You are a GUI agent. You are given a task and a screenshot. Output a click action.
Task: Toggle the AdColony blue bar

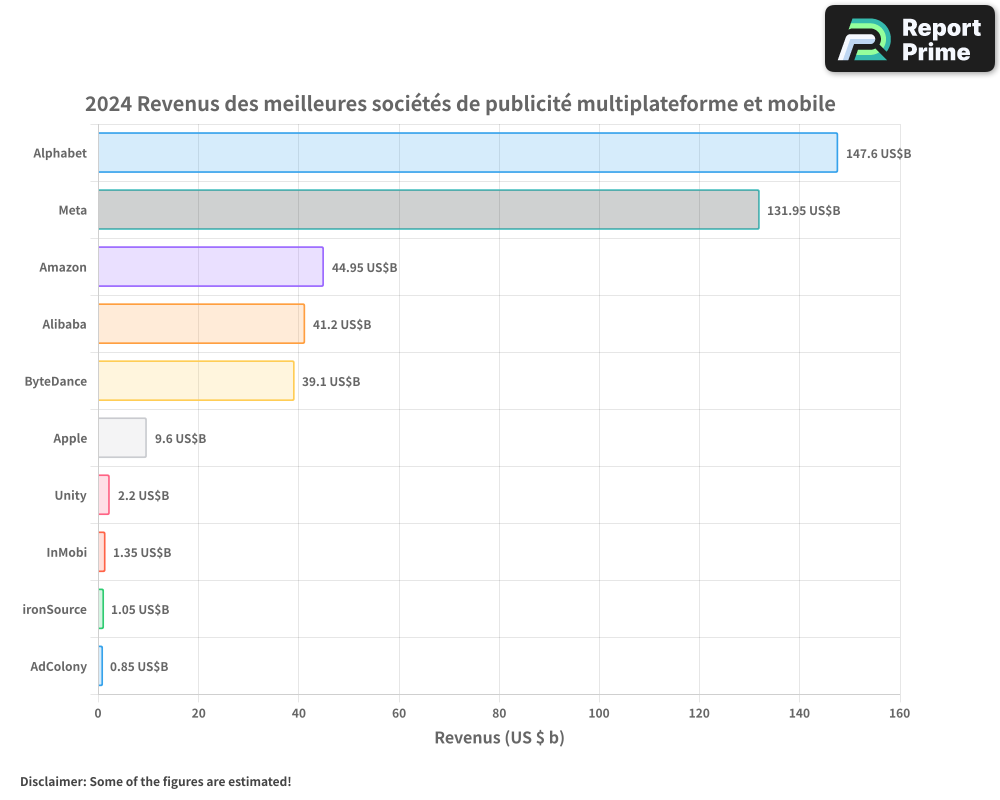99,666
